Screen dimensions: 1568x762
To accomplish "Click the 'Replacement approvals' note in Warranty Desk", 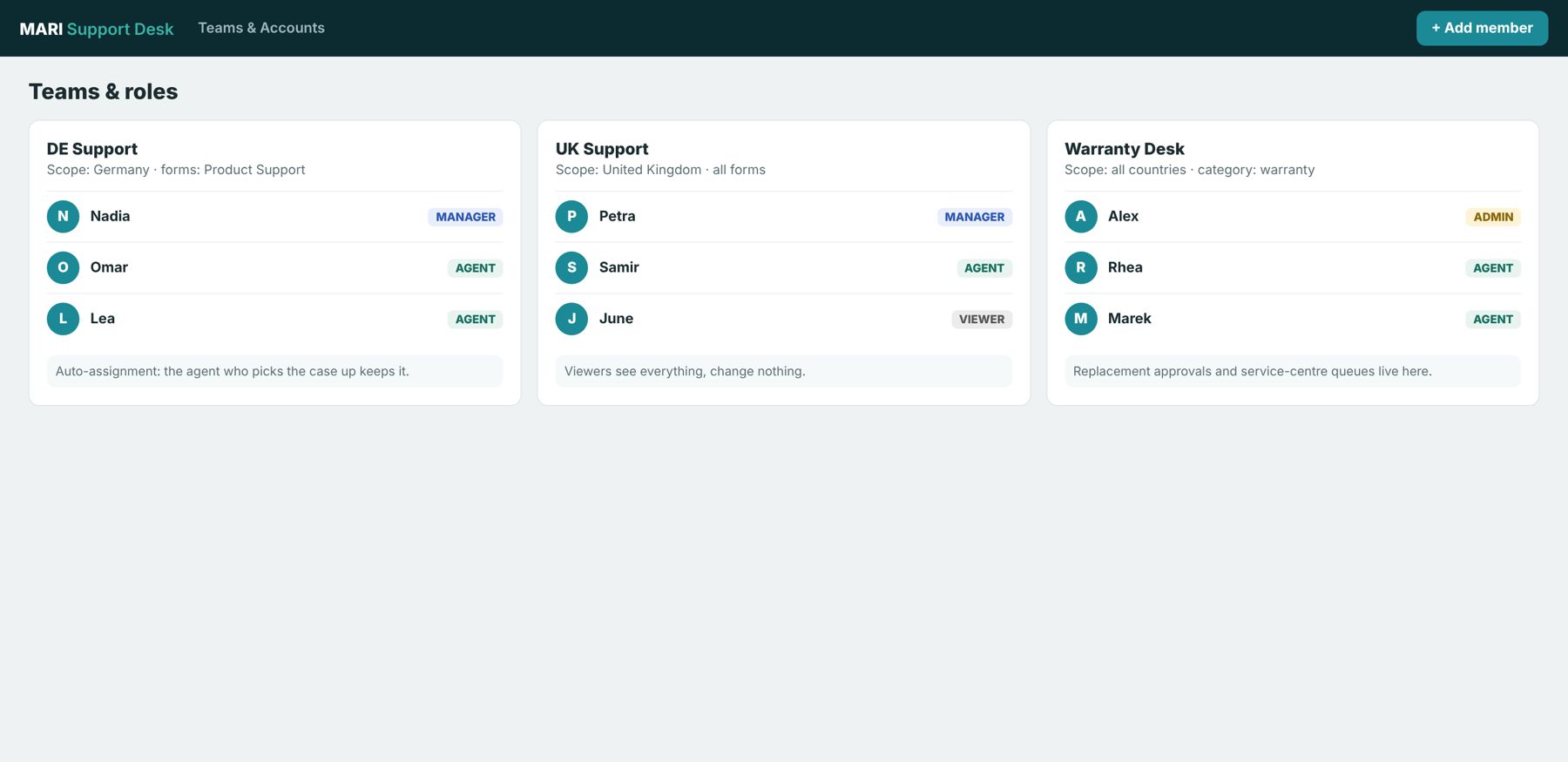I will [x=1293, y=371].
